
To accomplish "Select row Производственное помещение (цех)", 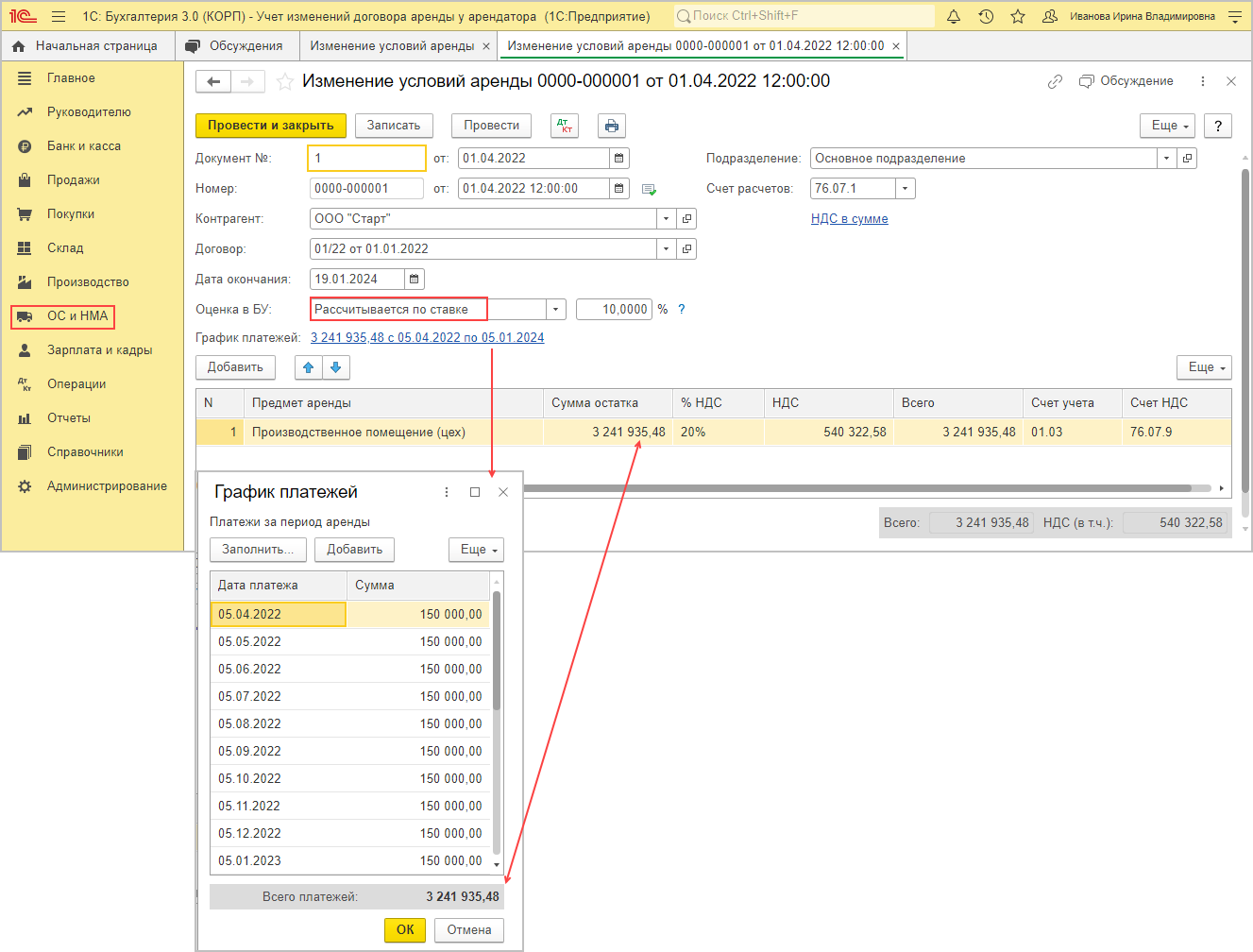I will (x=713, y=433).
